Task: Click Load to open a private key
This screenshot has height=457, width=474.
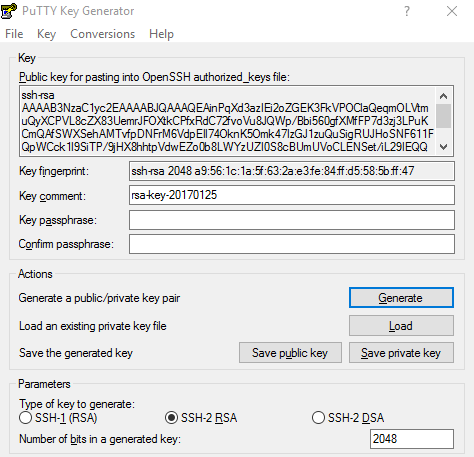Action: tap(401, 326)
